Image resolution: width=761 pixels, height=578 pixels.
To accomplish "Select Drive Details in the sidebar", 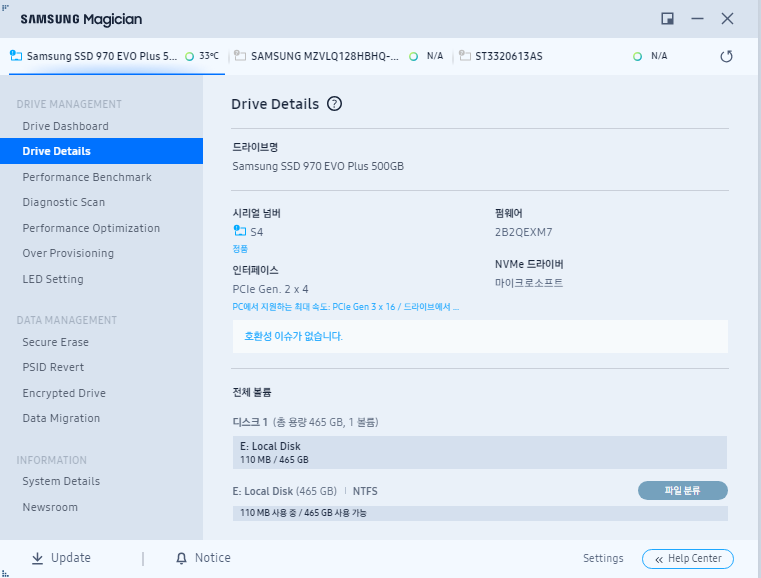I will (101, 151).
